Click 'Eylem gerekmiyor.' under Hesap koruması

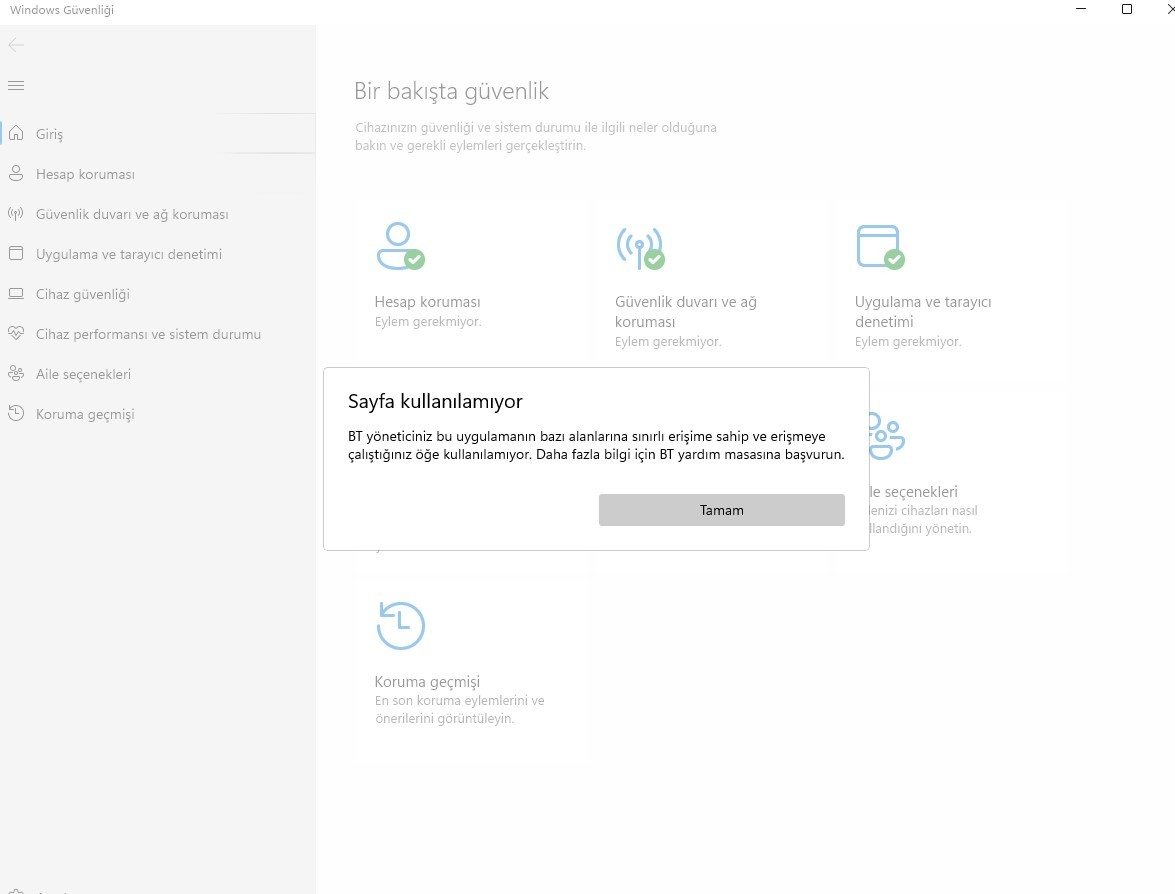428,321
